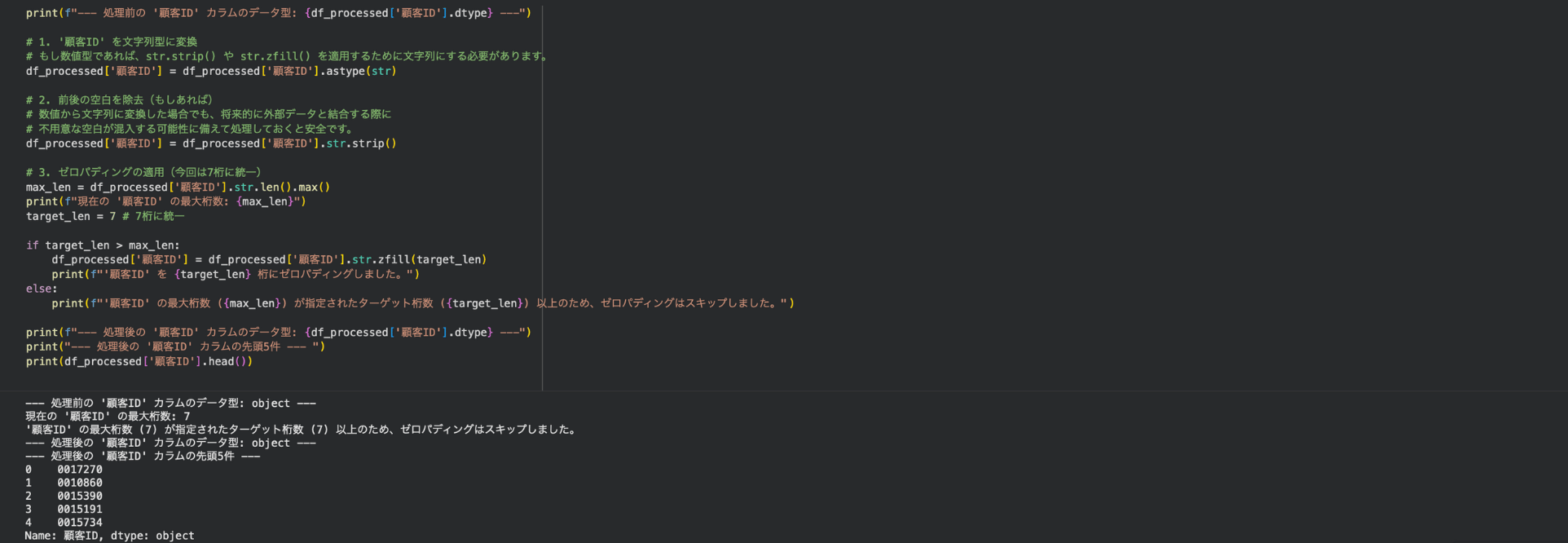The height and width of the screenshot is (543, 1568).
Task: Click the print(df_processed['顧客ID'].head()) line
Action: (x=139, y=361)
